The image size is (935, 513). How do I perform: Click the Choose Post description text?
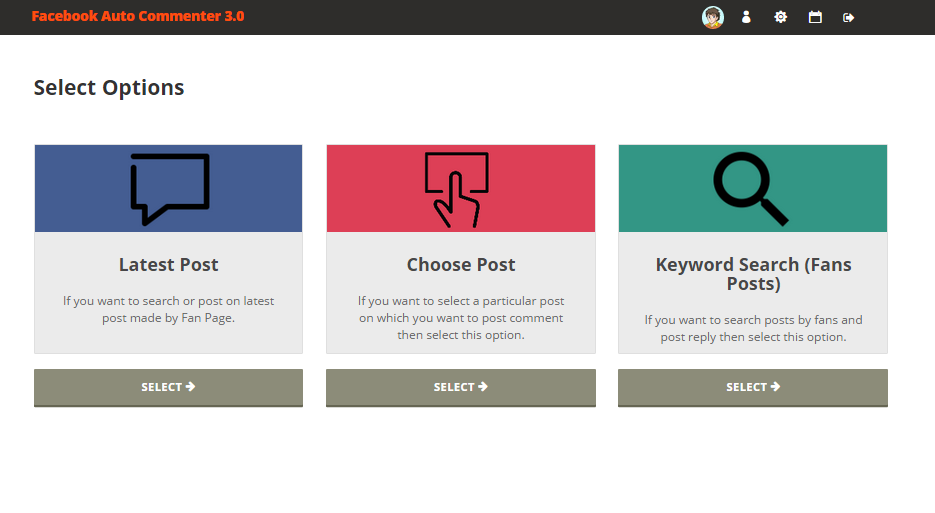click(461, 318)
